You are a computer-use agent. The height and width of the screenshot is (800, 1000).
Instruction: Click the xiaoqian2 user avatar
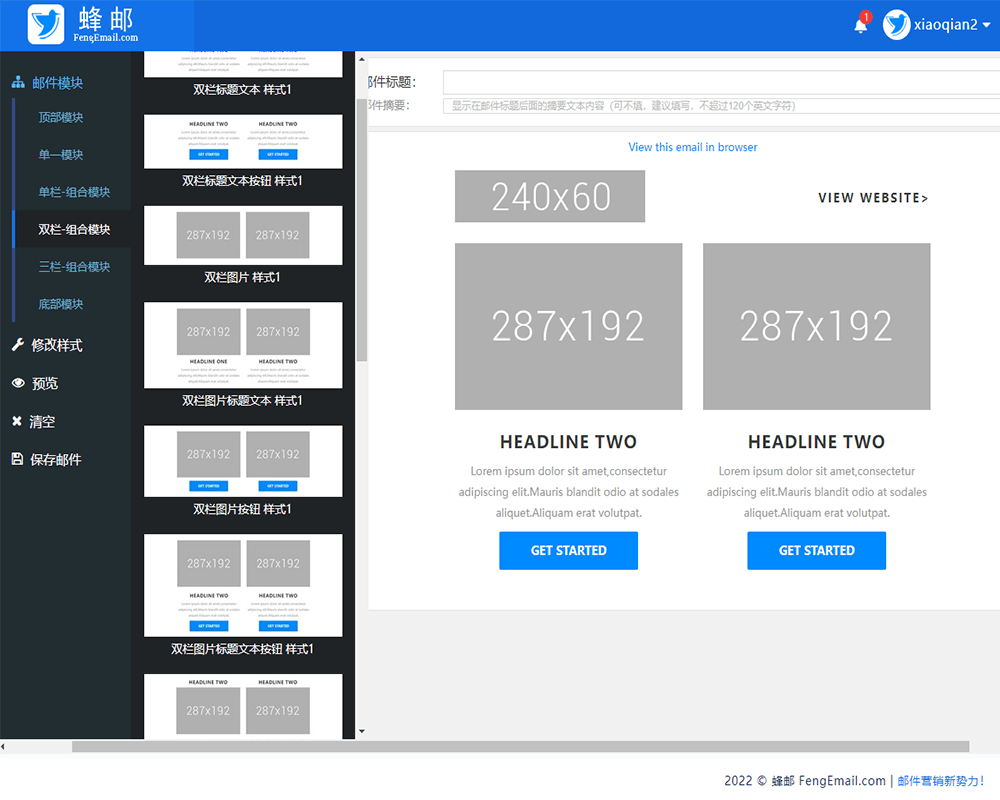[897, 25]
